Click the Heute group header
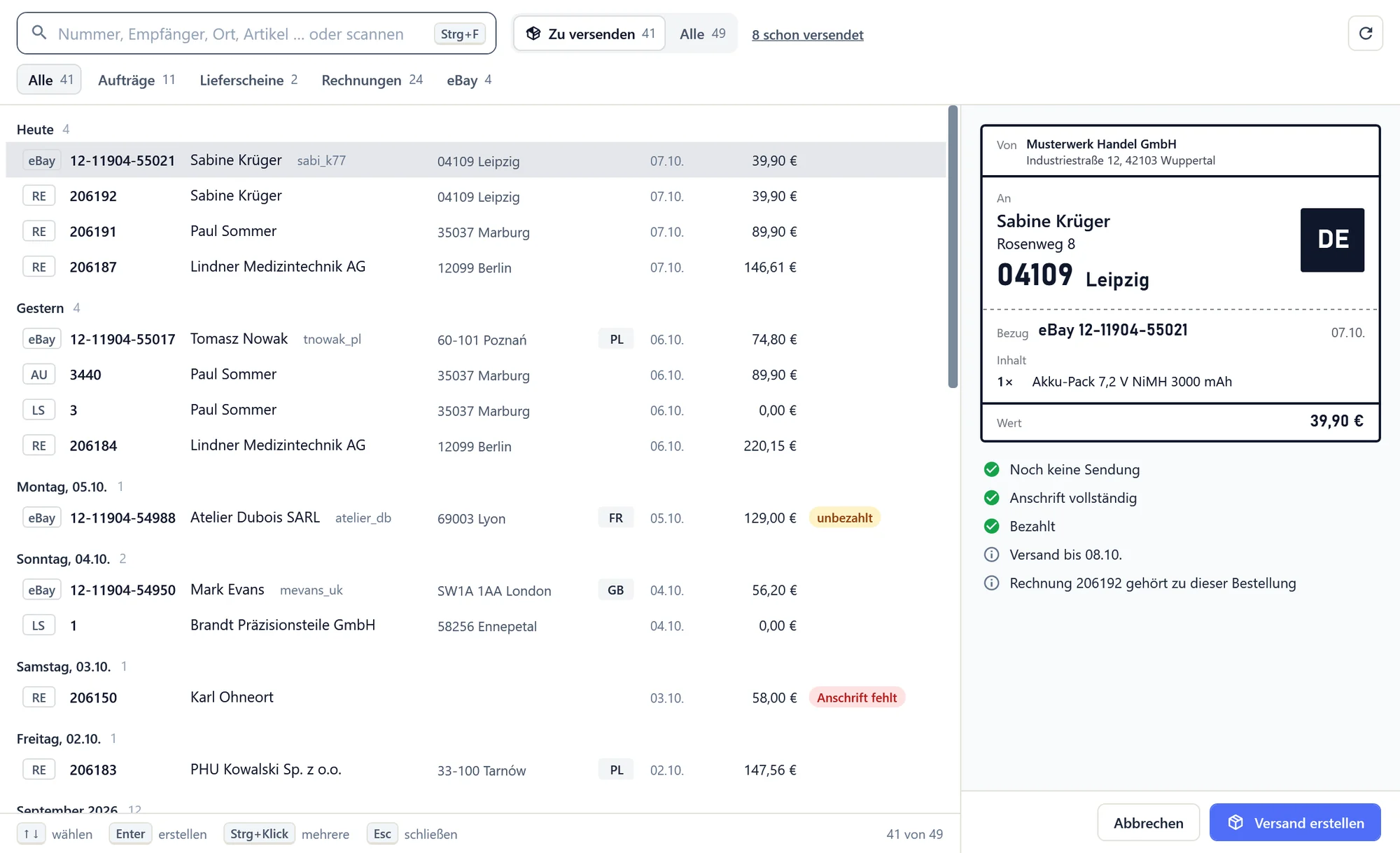 pyautogui.click(x=43, y=130)
